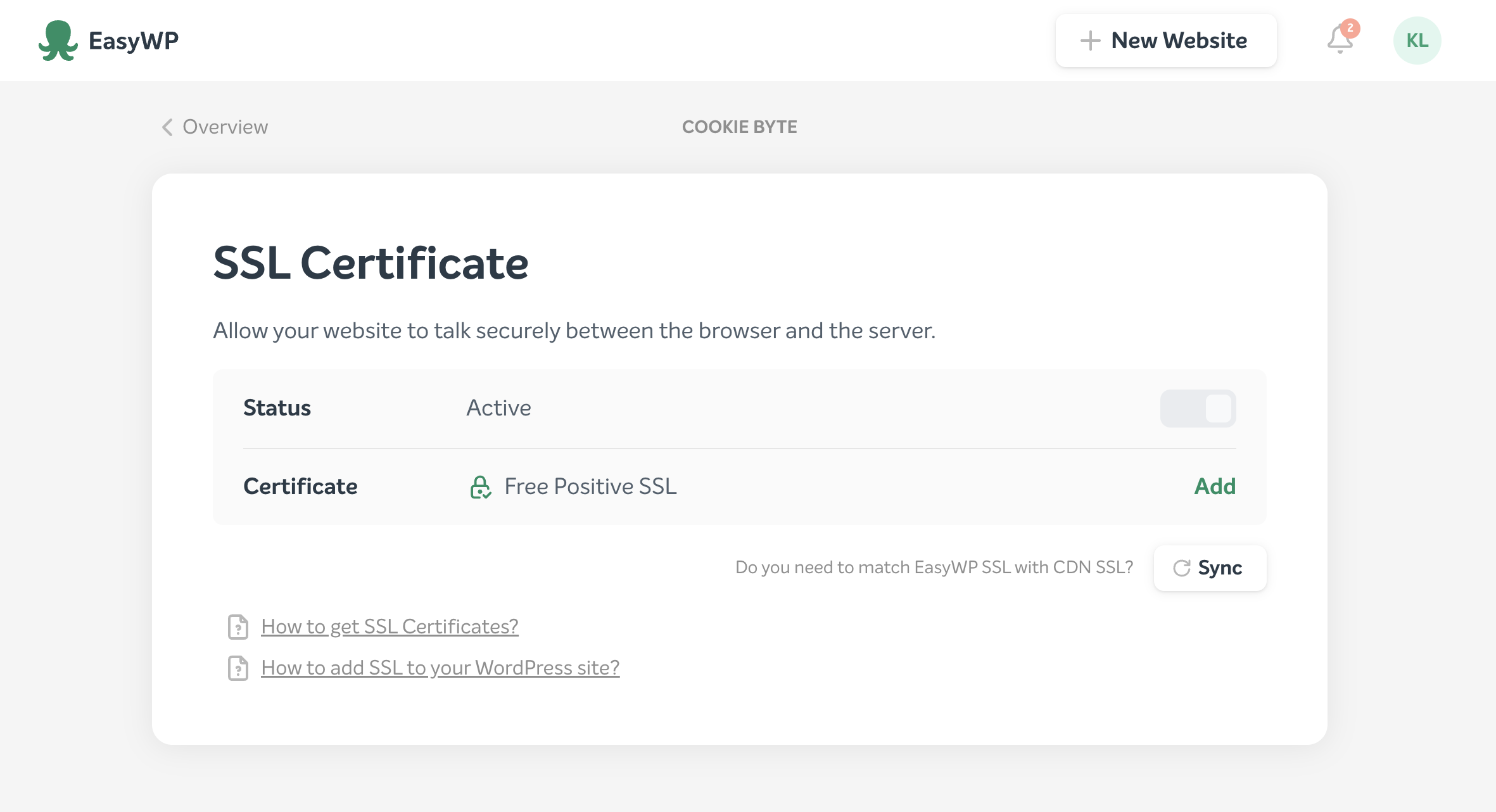Click the COOKIE BYTE site title
This screenshot has height=812, width=1496.
pyautogui.click(x=739, y=127)
